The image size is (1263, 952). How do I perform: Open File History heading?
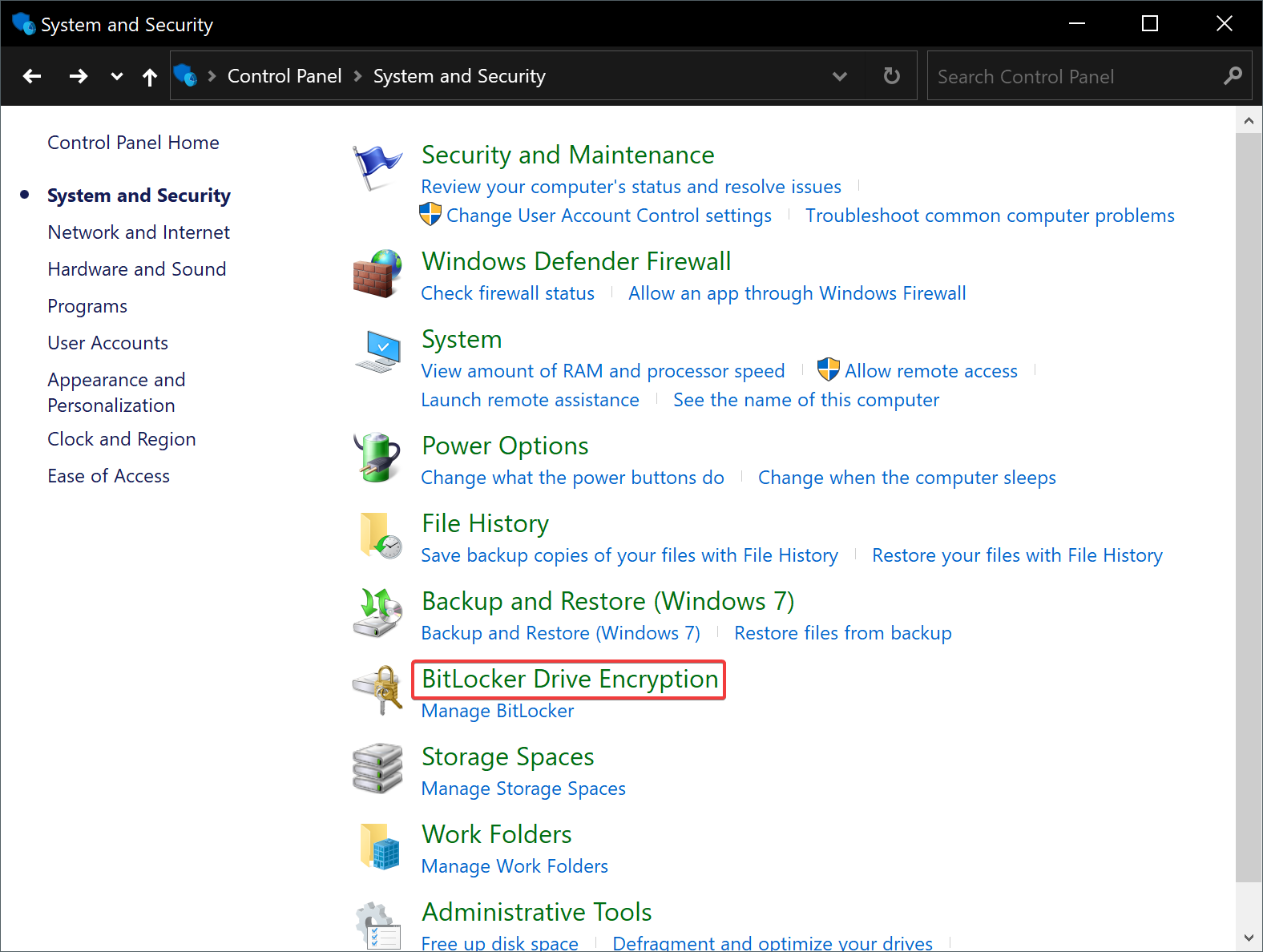click(x=485, y=523)
